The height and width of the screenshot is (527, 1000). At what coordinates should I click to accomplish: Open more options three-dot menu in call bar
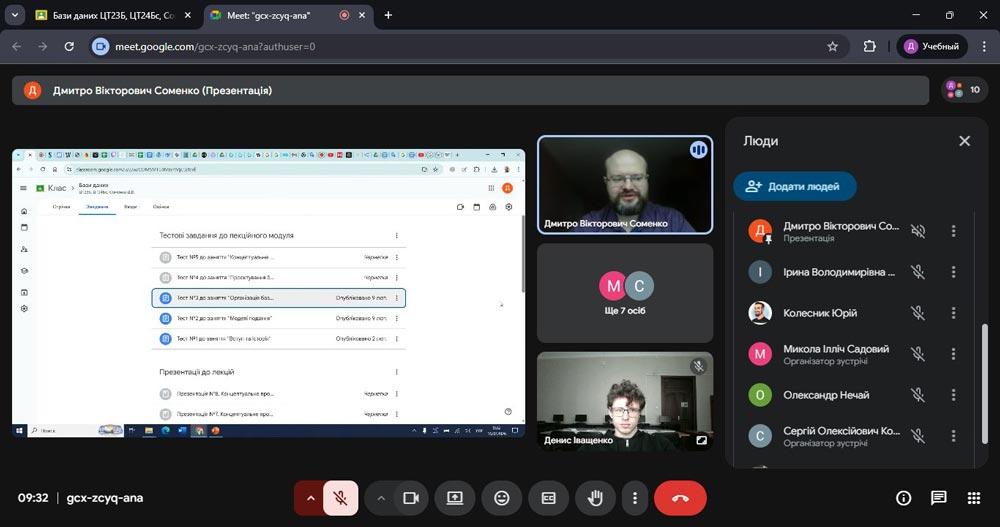(x=635, y=498)
